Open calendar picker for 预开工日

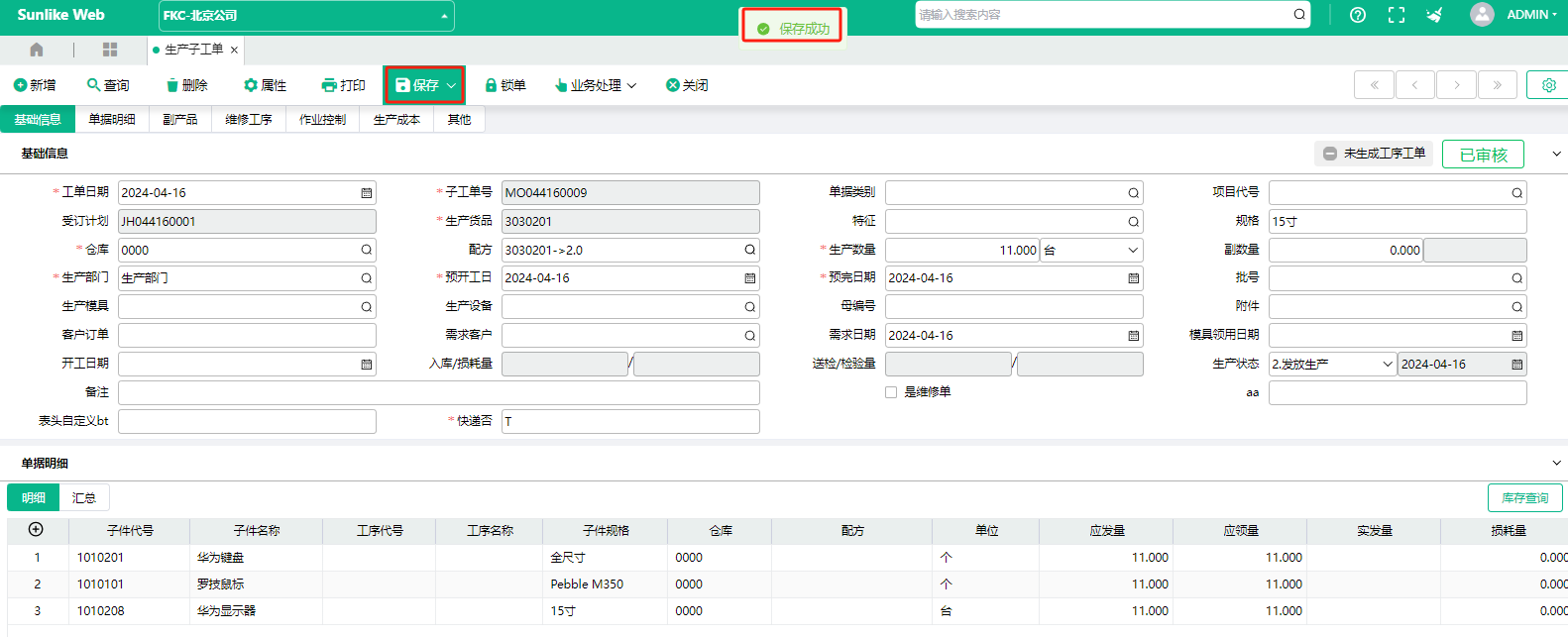tap(750, 278)
